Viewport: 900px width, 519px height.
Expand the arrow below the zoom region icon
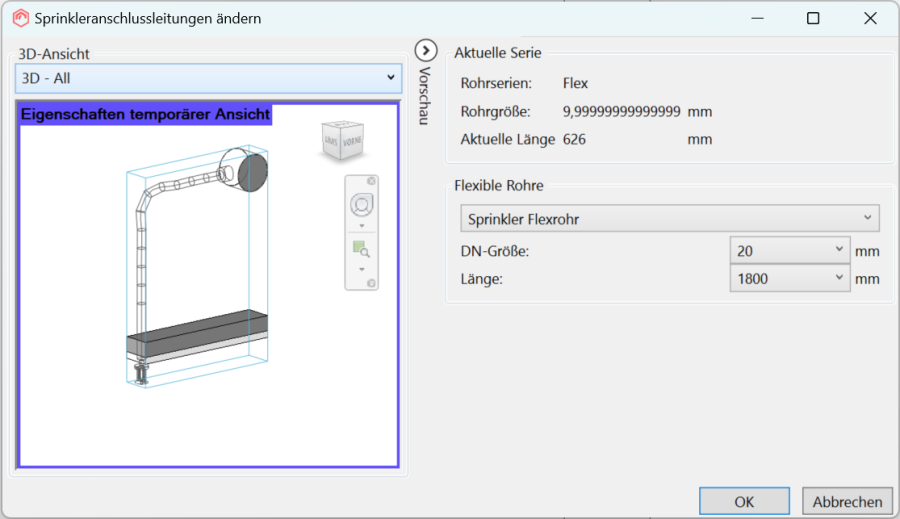tap(362, 269)
